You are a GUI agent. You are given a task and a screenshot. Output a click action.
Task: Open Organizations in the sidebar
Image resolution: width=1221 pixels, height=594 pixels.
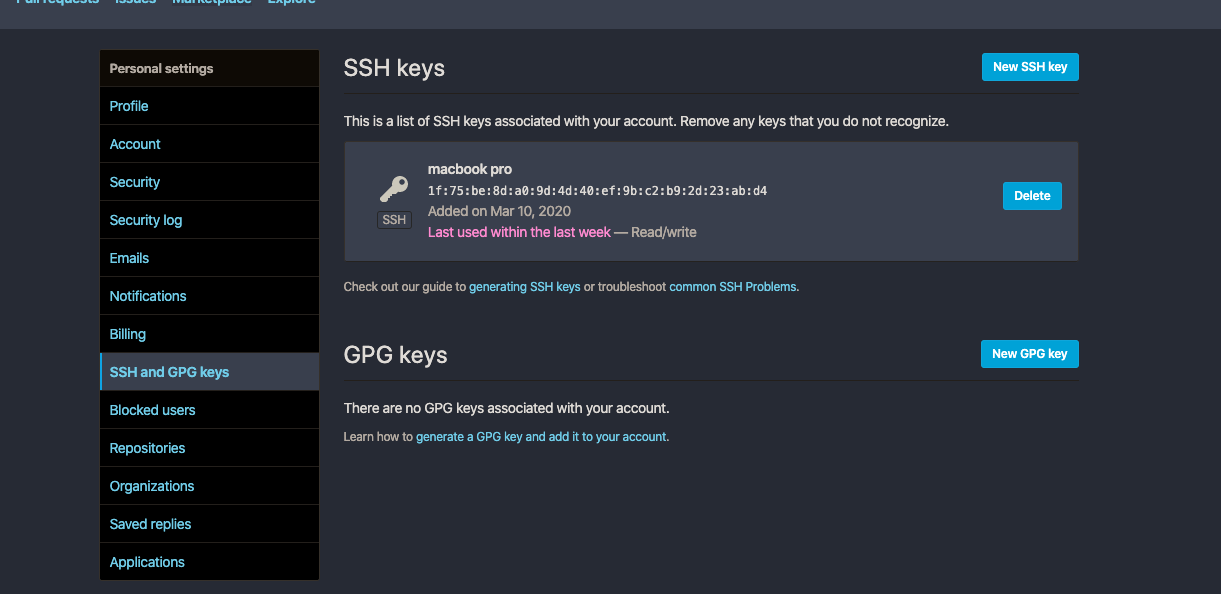coord(152,486)
